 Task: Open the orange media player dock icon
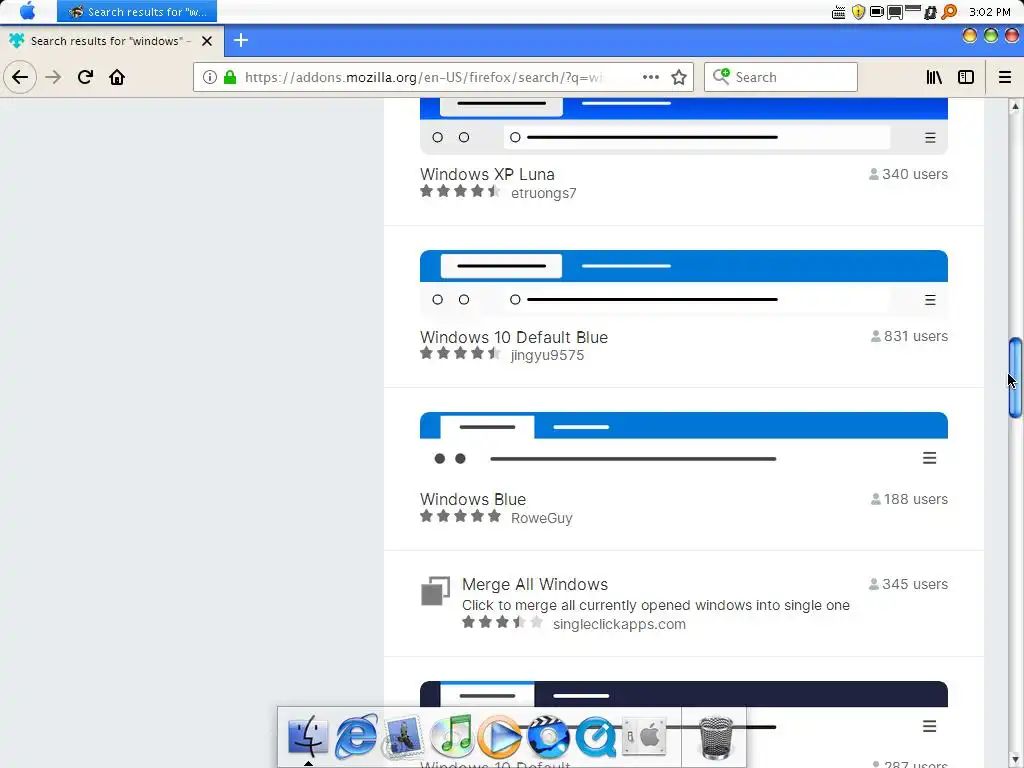click(500, 737)
